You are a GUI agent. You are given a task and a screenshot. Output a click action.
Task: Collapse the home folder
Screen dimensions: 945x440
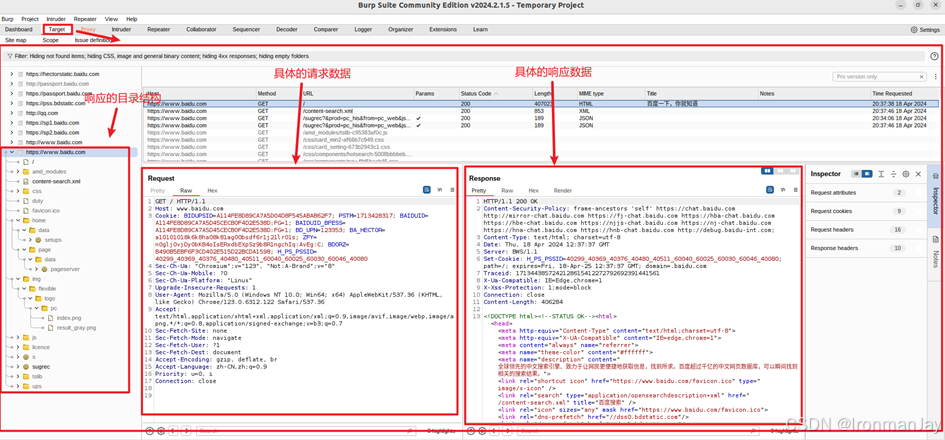point(18,221)
